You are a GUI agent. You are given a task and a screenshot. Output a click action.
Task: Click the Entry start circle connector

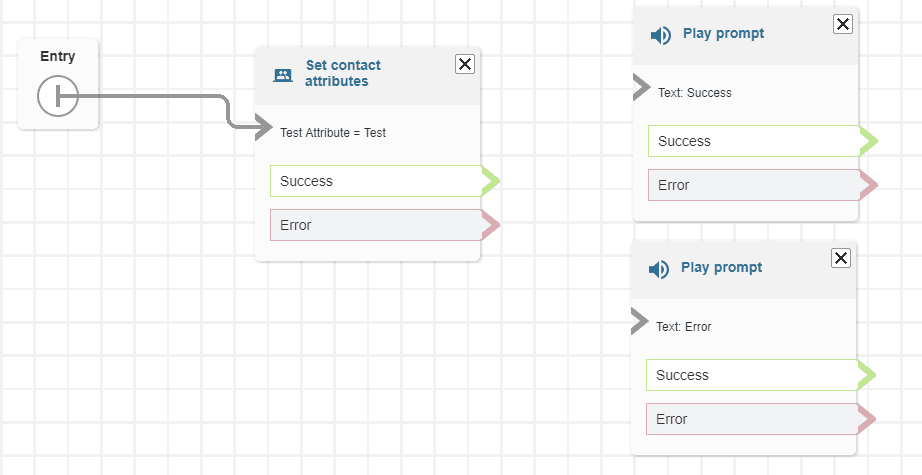coord(58,97)
